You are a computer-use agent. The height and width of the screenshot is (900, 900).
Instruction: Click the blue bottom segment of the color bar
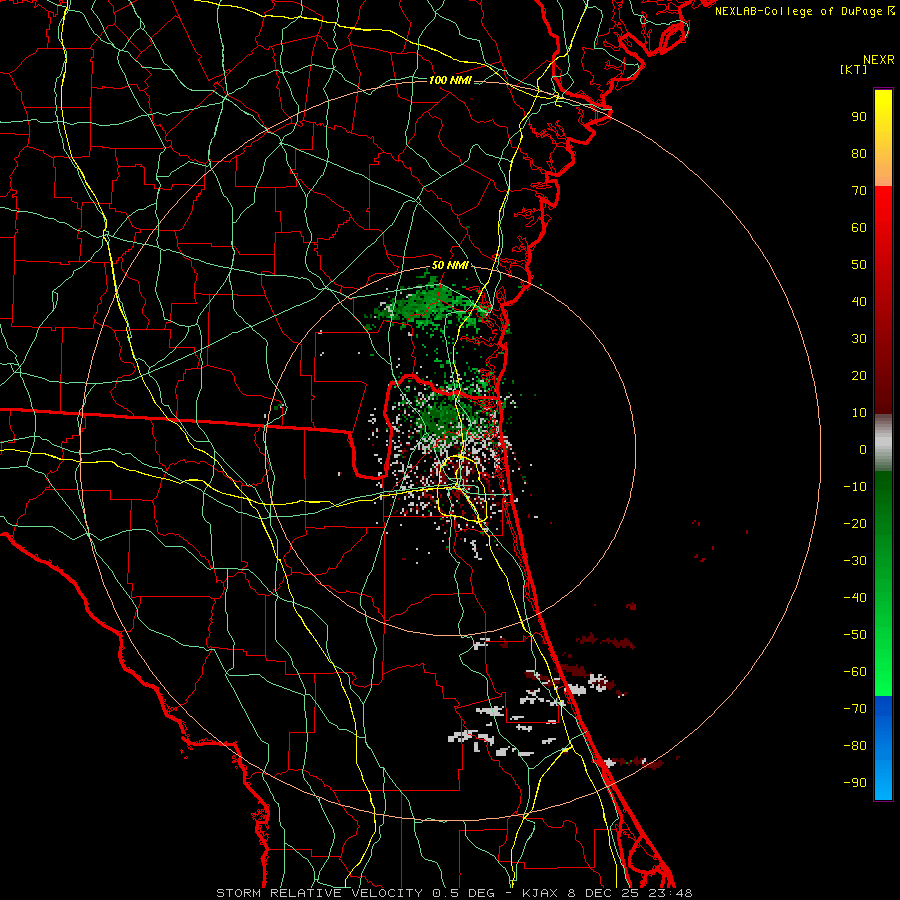[883, 748]
